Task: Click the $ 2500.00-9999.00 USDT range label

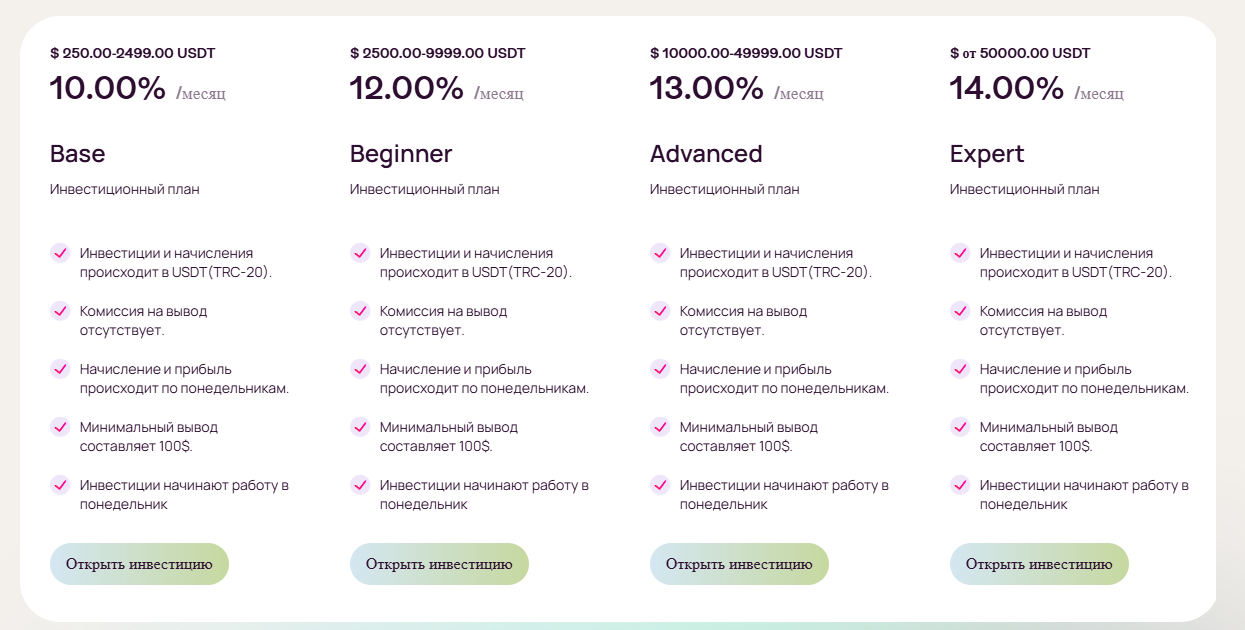Action: (x=438, y=53)
